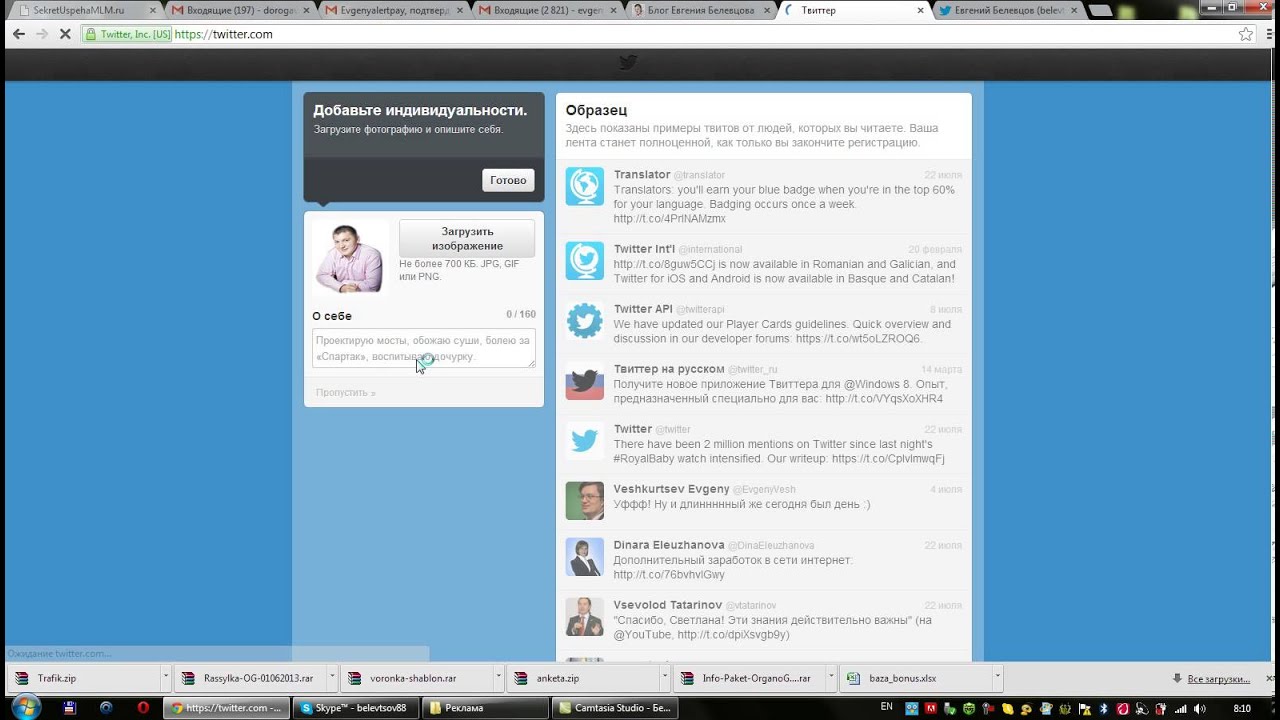Open the Veshkurtsev Evgeny profile name
Screen dimensions: 1280x720
(672, 489)
